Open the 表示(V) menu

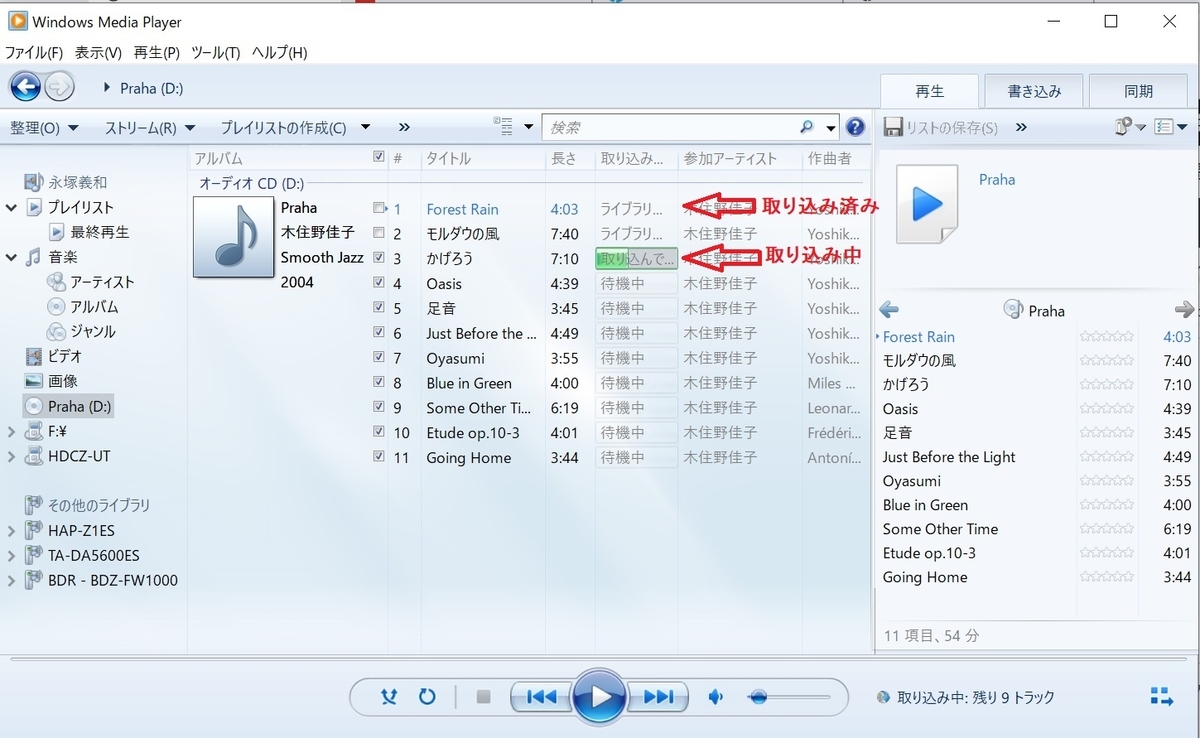98,52
